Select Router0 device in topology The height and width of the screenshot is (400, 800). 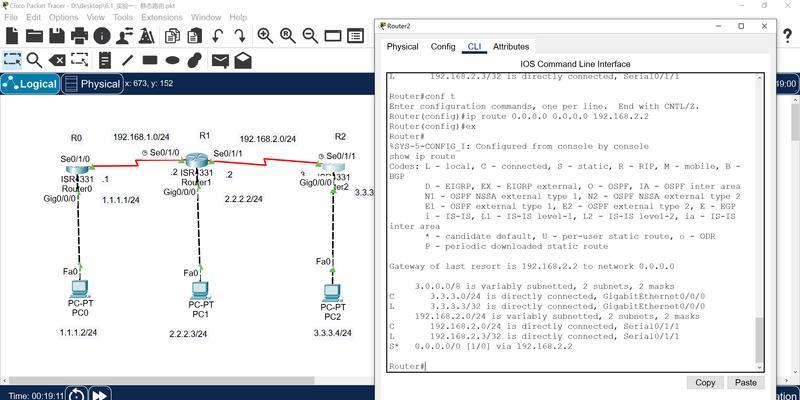(x=78, y=169)
